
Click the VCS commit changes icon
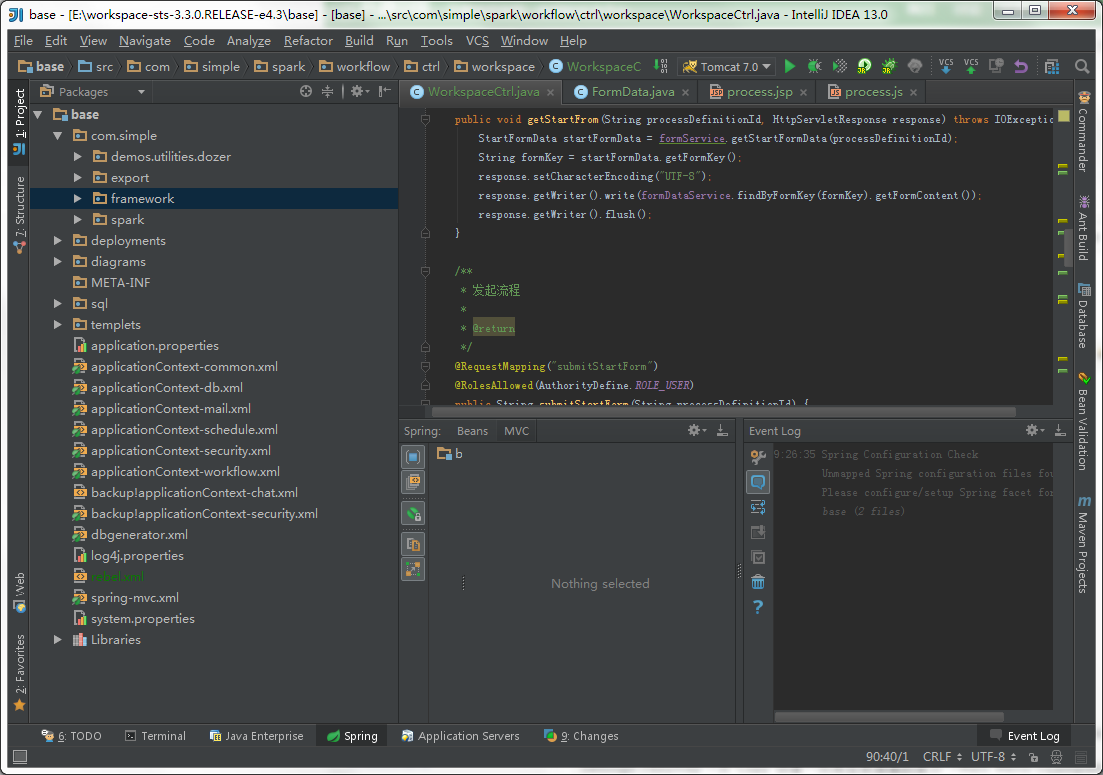click(971, 67)
